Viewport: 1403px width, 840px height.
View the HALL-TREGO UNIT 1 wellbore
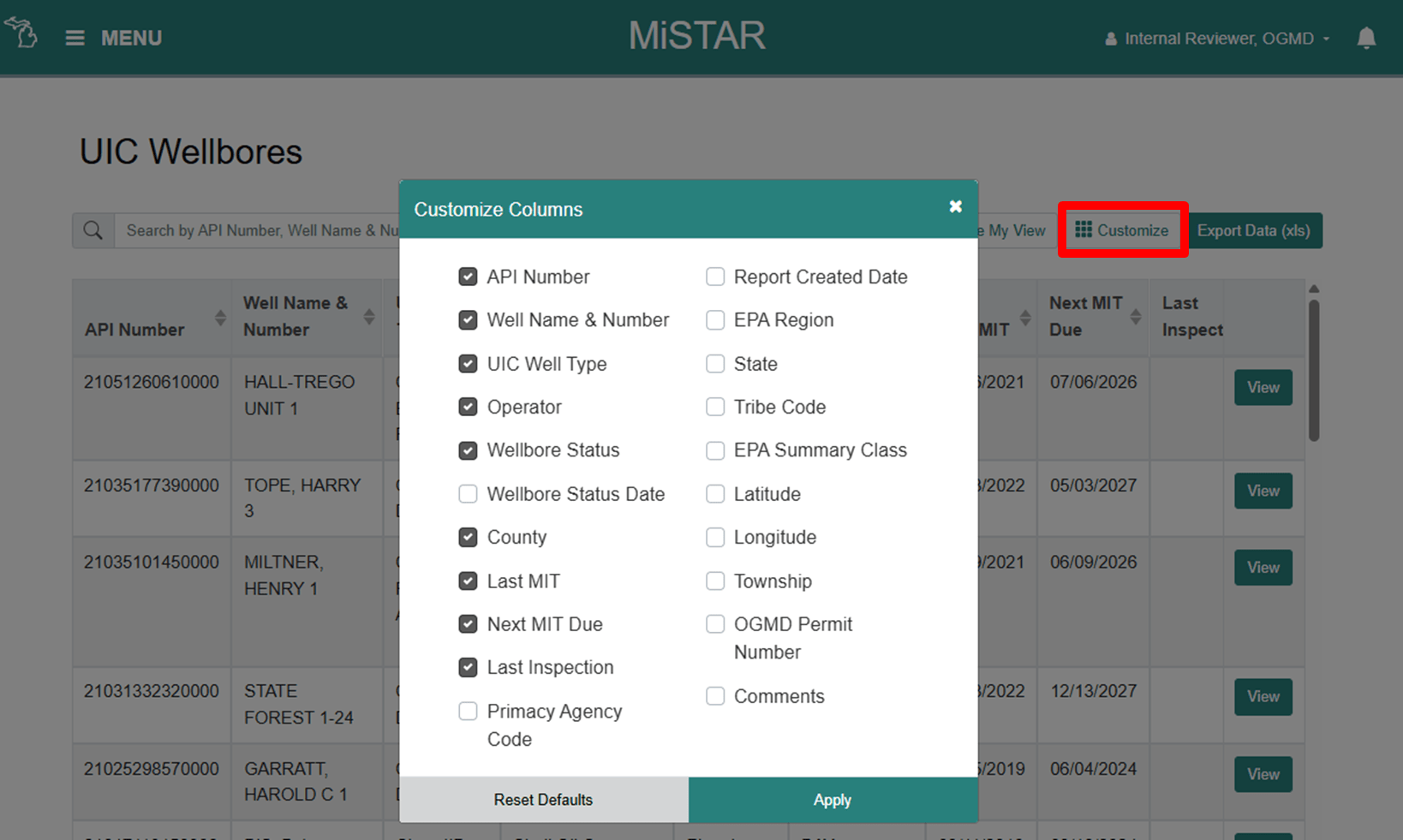1263,388
